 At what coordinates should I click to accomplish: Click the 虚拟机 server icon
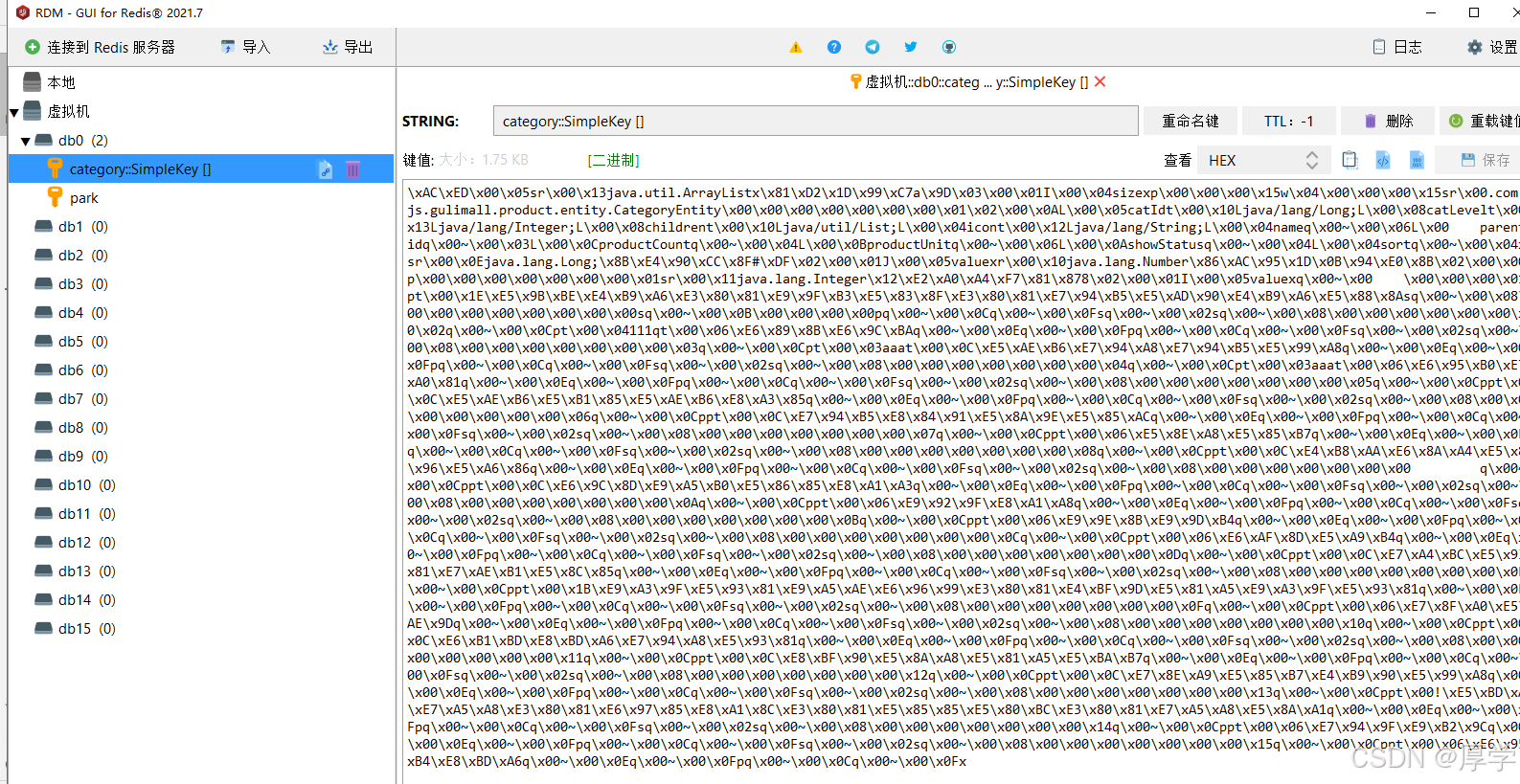pos(33,111)
